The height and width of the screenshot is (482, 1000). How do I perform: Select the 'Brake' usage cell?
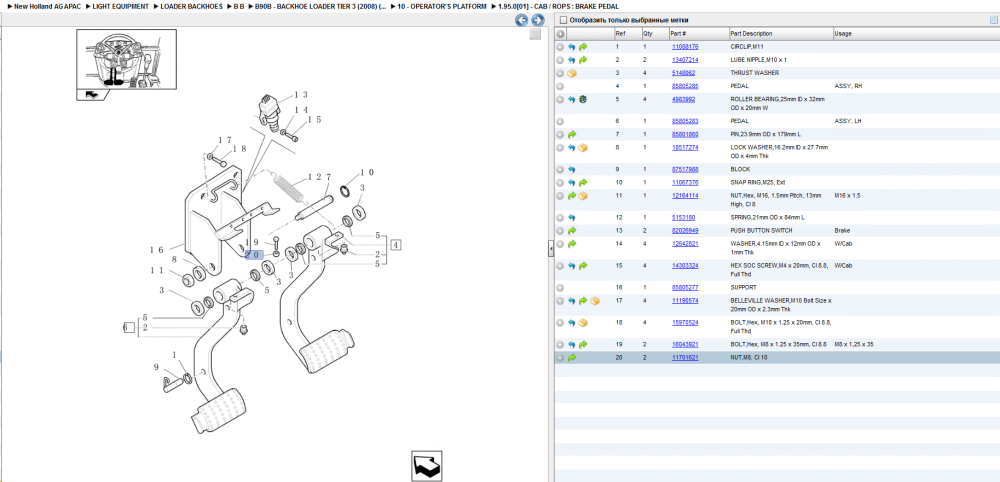click(x=842, y=231)
